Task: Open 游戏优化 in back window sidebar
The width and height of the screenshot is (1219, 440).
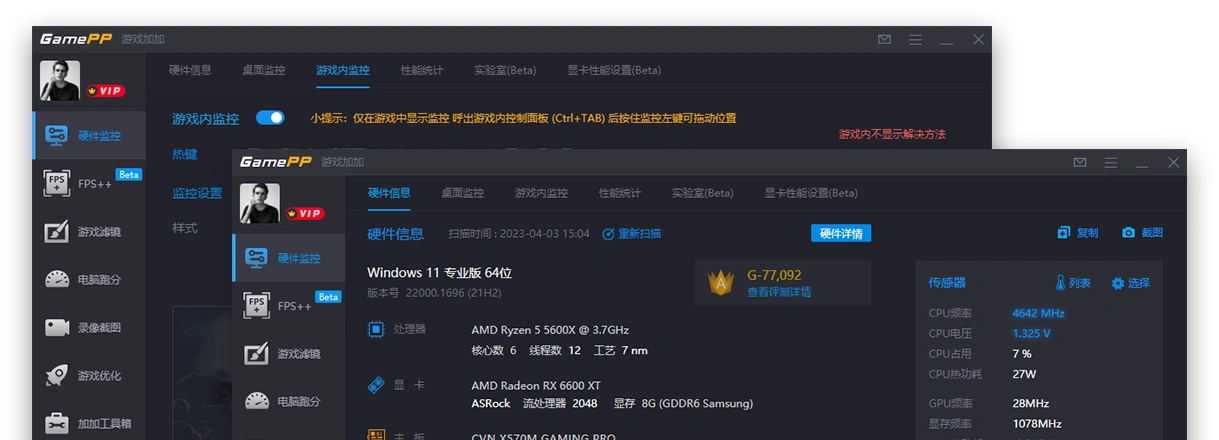Action: (89, 376)
